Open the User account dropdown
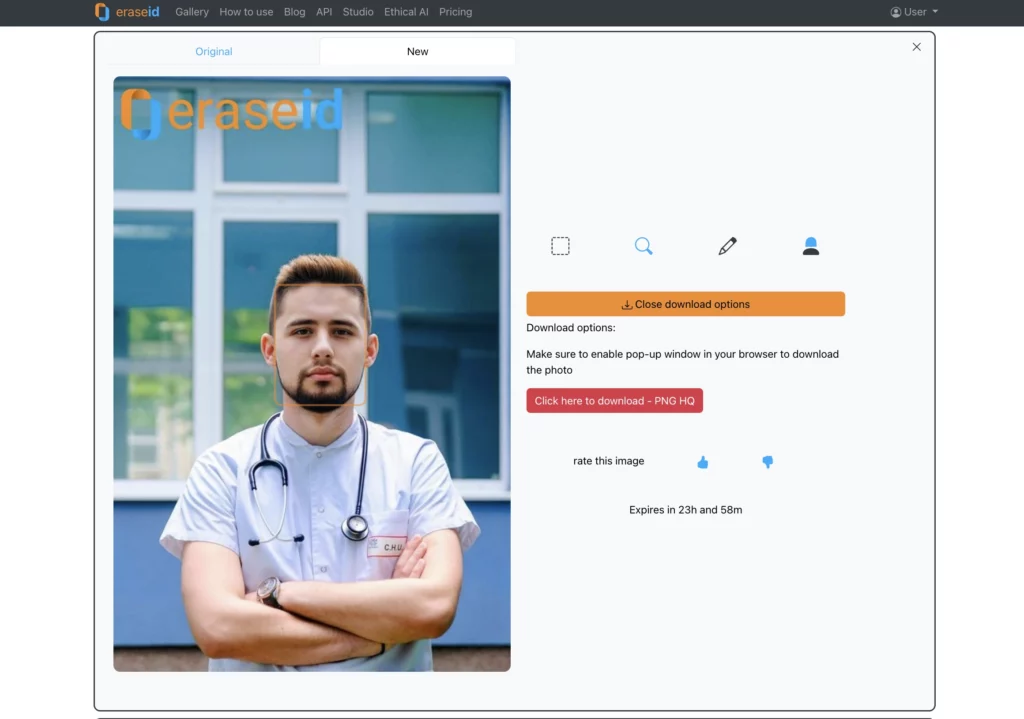This screenshot has width=1024, height=719. pyautogui.click(x=913, y=11)
